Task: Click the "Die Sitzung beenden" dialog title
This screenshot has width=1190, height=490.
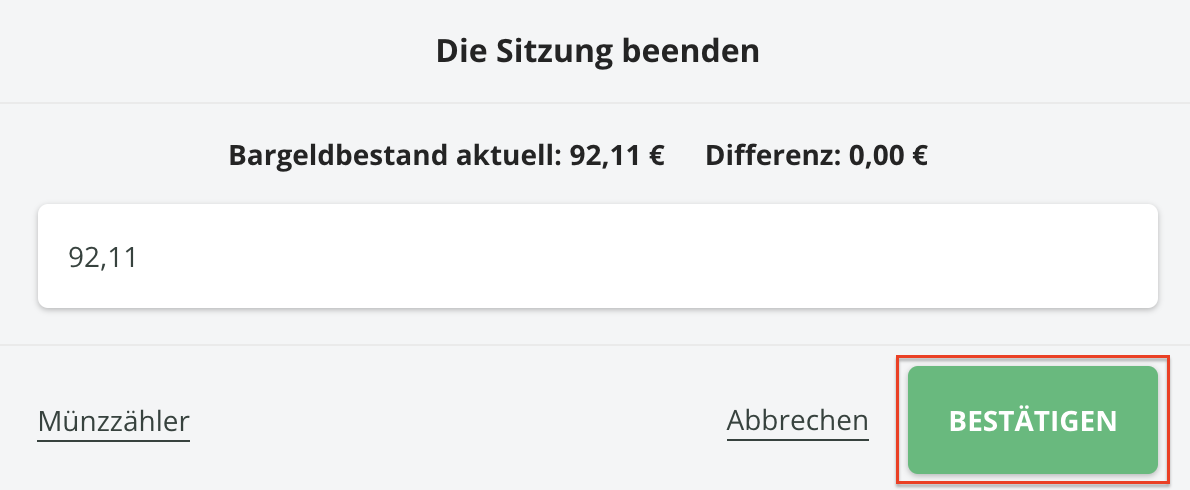Action: (597, 50)
